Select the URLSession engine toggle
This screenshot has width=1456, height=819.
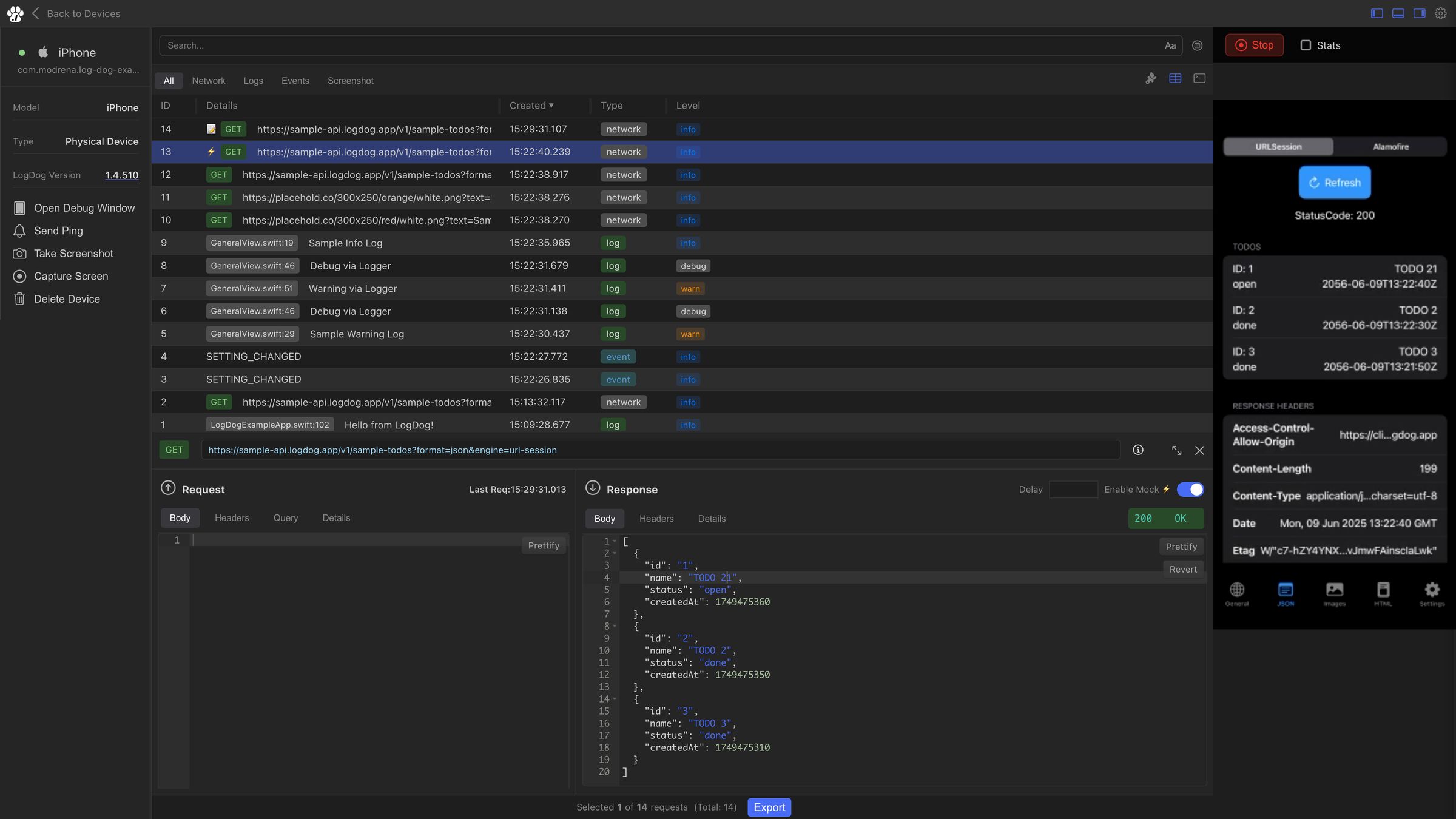1278,146
